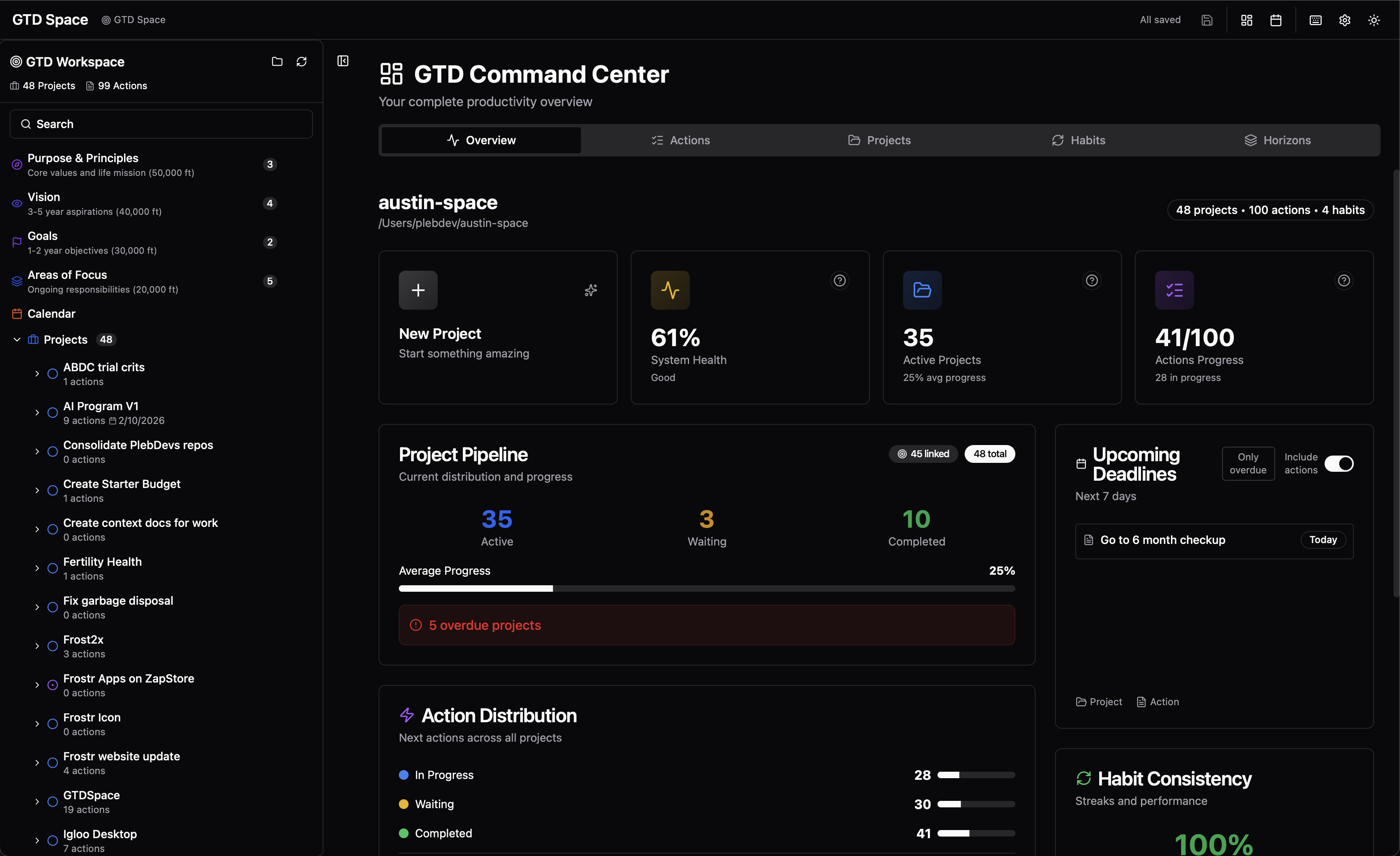Viewport: 1400px width, 856px height.
Task: Toggle the Only overdue filter
Action: pyautogui.click(x=1248, y=464)
